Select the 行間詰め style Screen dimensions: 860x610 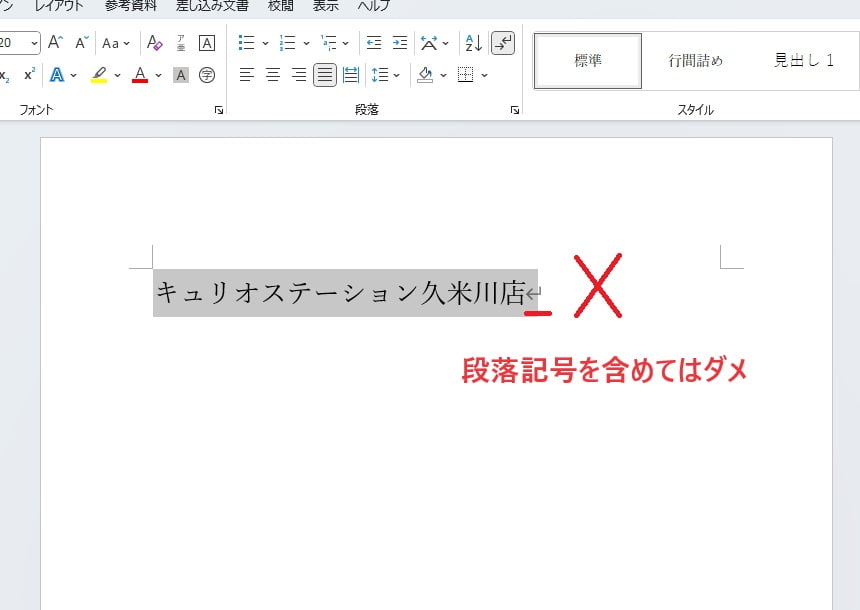[695, 60]
